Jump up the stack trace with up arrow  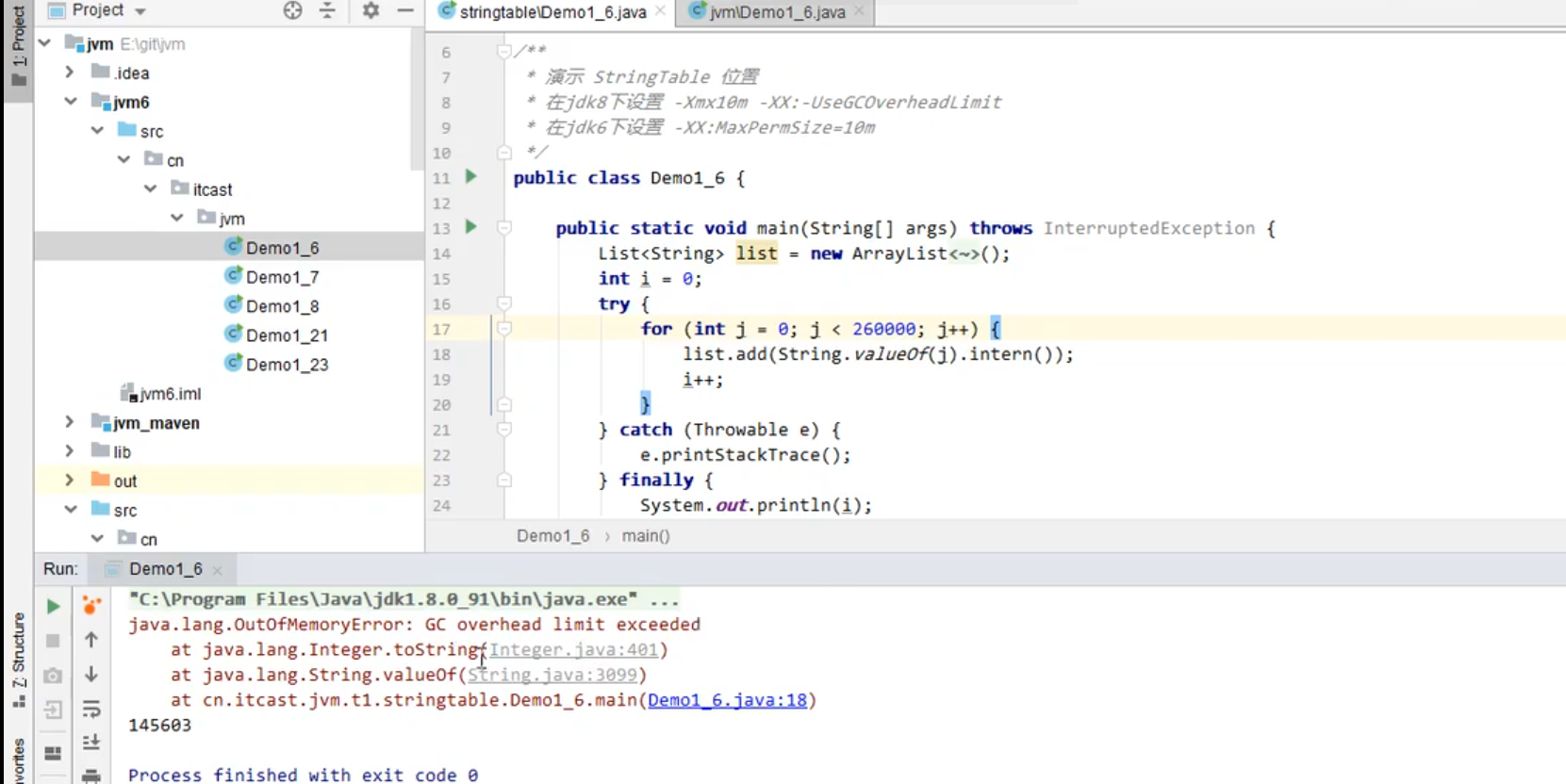[x=91, y=640]
